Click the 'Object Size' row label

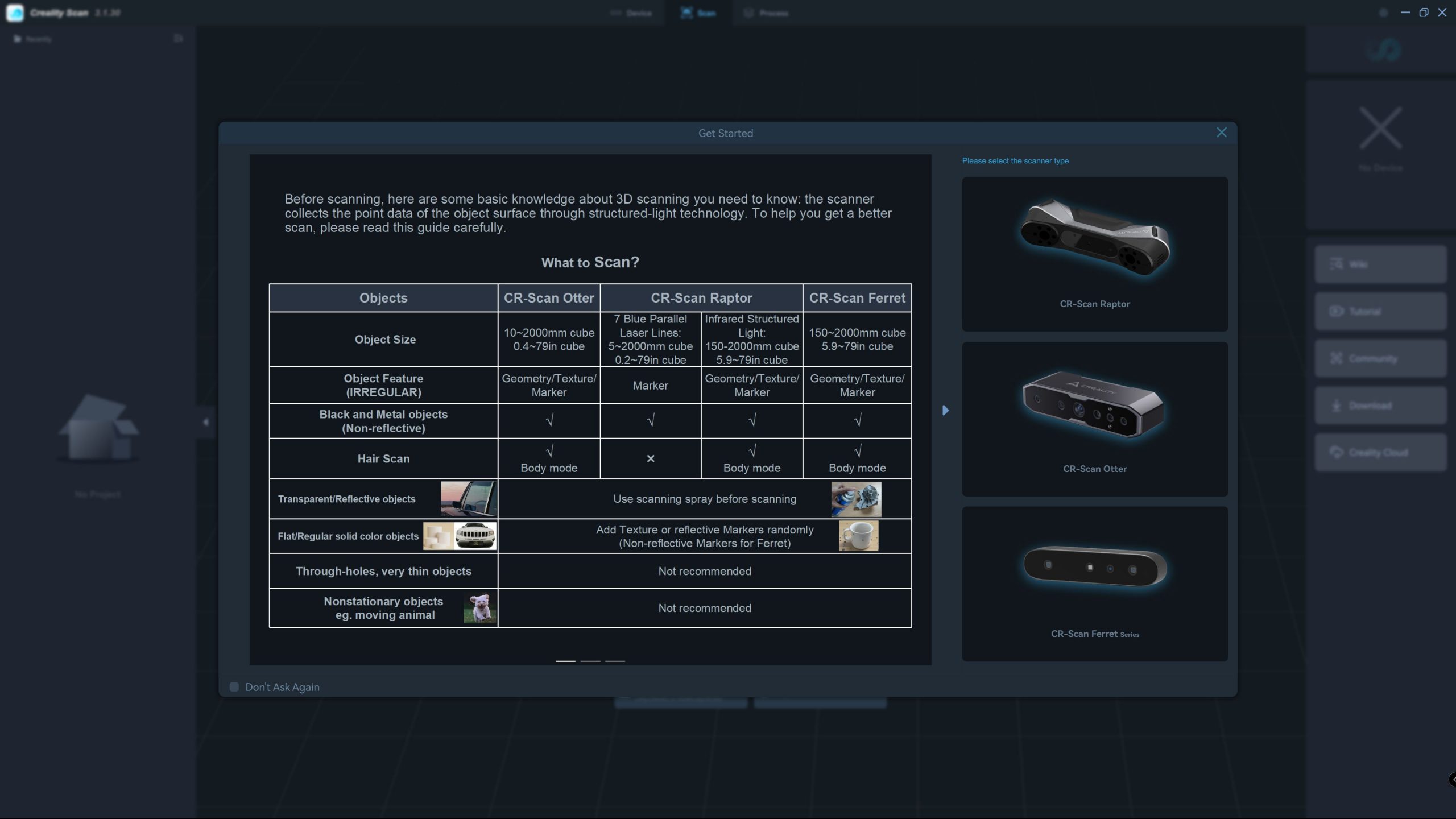385,340
